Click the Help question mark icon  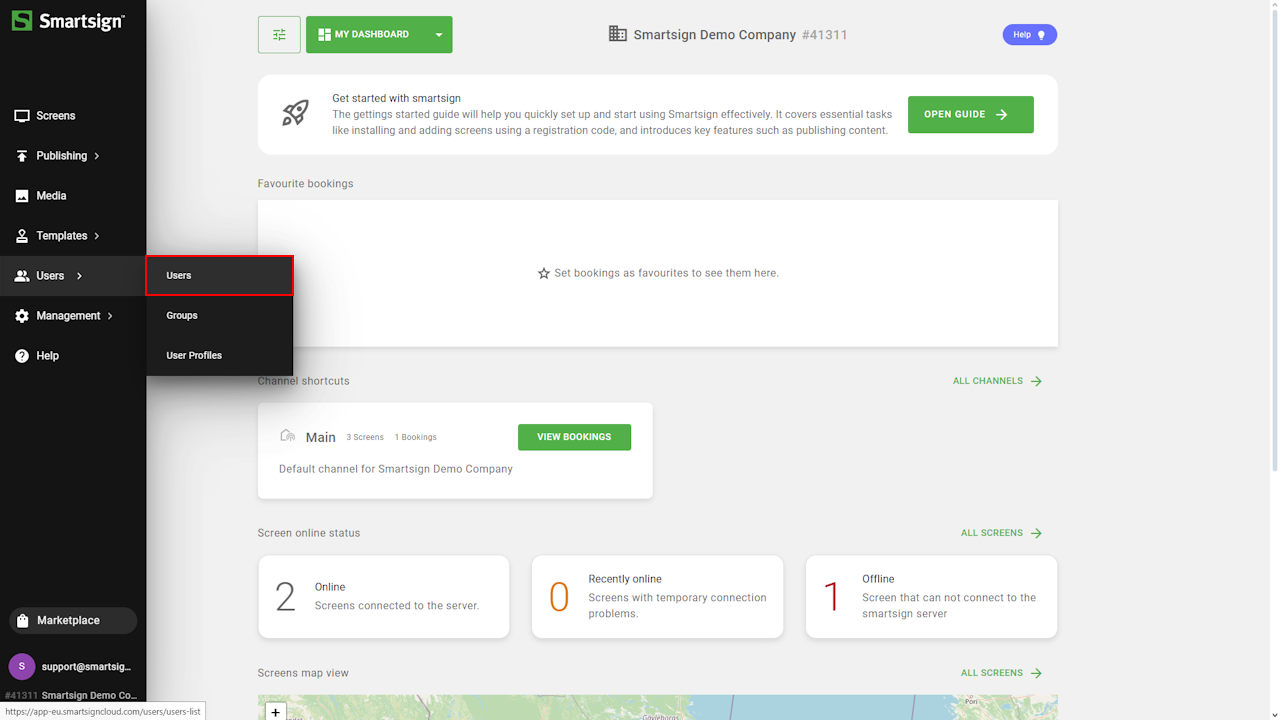(22, 356)
